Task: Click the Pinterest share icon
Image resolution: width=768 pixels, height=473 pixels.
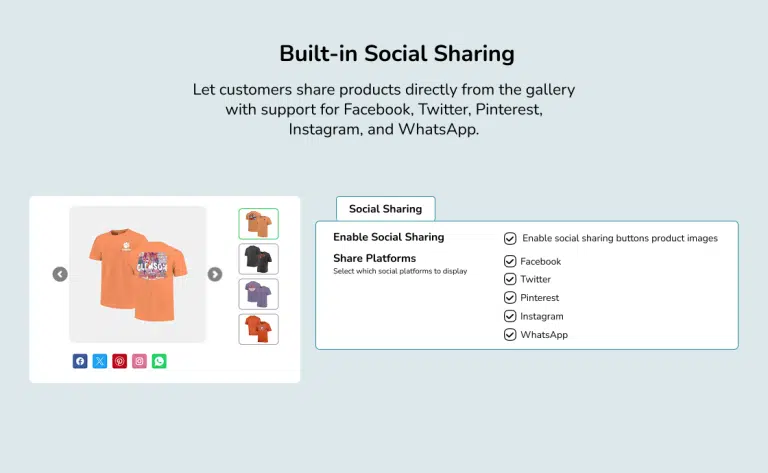Action: [x=120, y=361]
